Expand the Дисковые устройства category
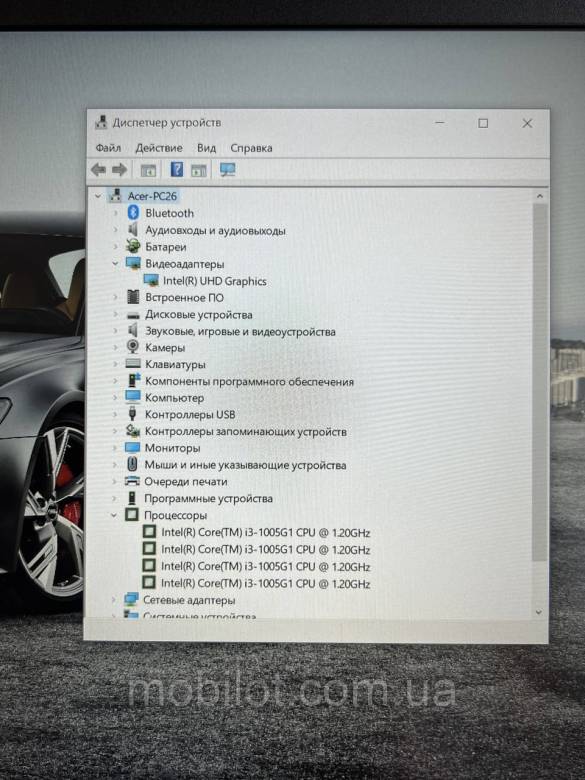This screenshot has height=780, width=585. pyautogui.click(x=115, y=314)
